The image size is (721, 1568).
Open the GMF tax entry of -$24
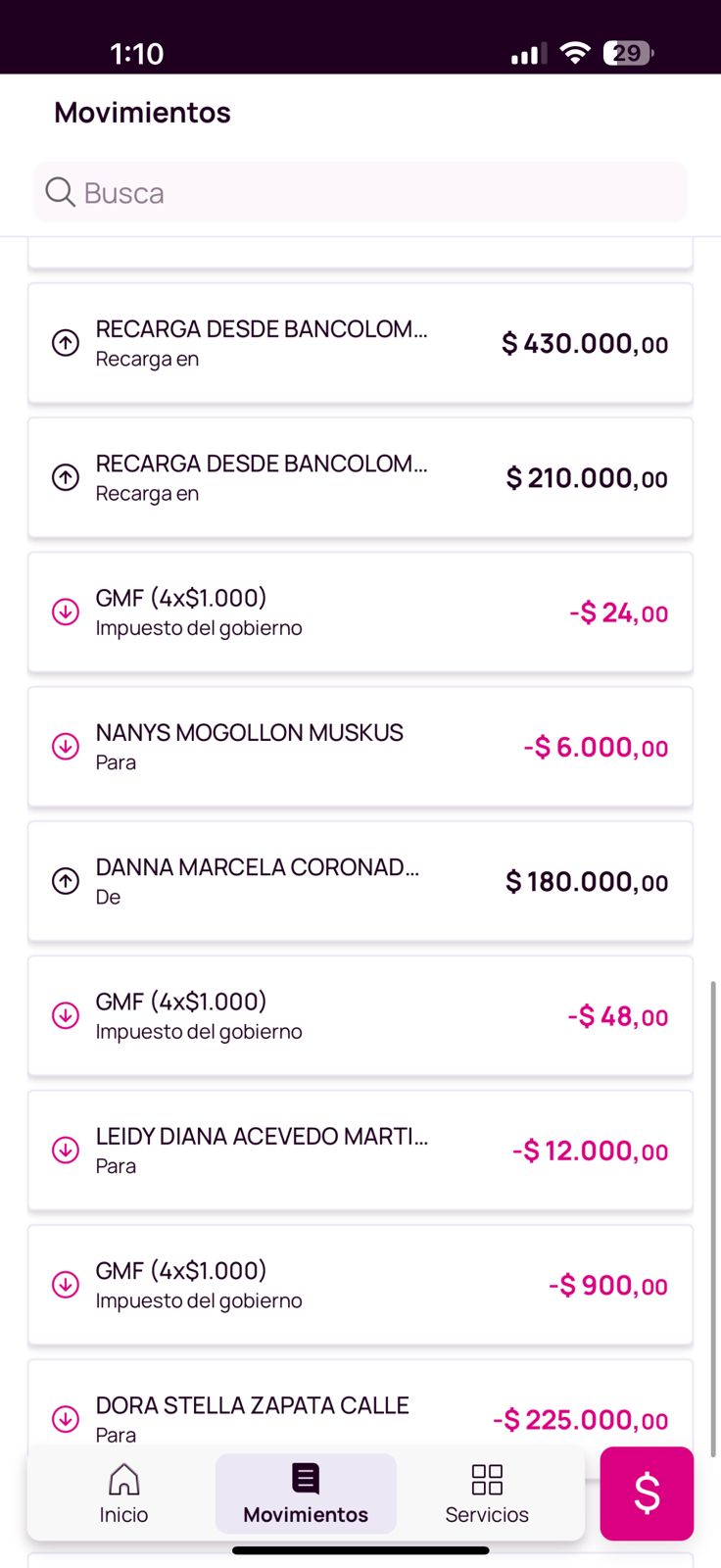(360, 612)
